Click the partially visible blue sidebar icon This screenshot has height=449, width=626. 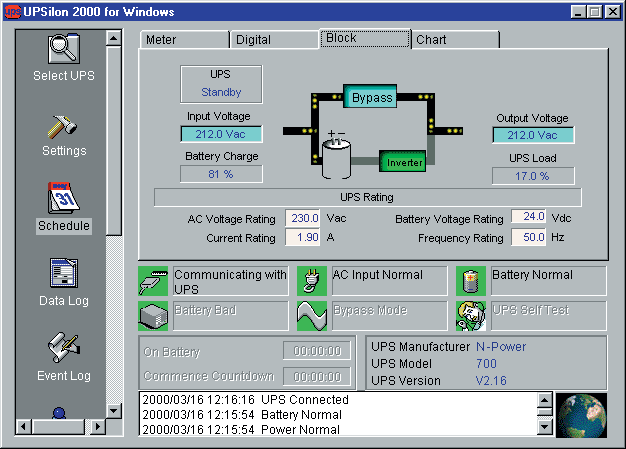59,413
